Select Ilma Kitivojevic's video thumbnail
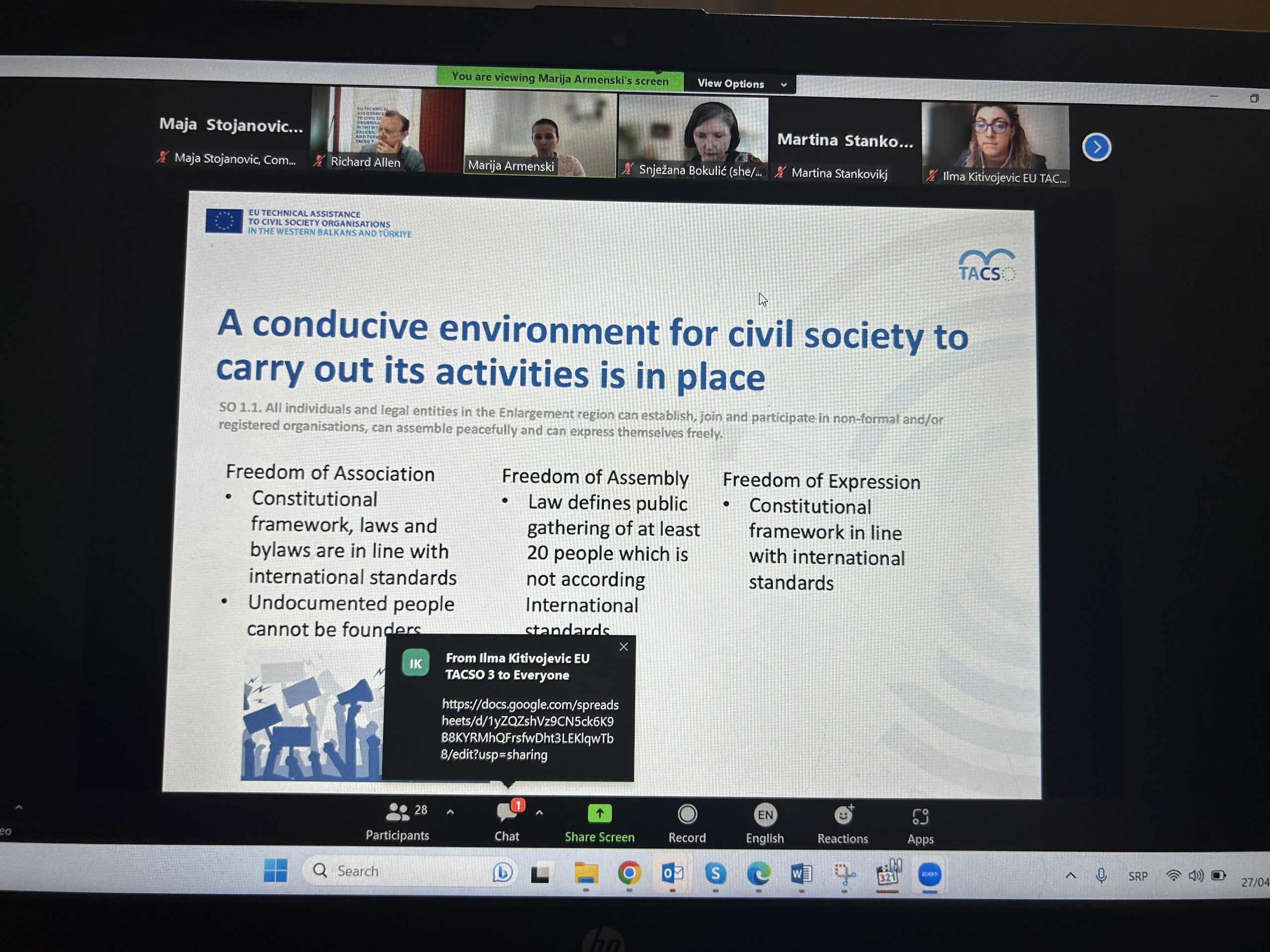1270x952 pixels. click(995, 145)
